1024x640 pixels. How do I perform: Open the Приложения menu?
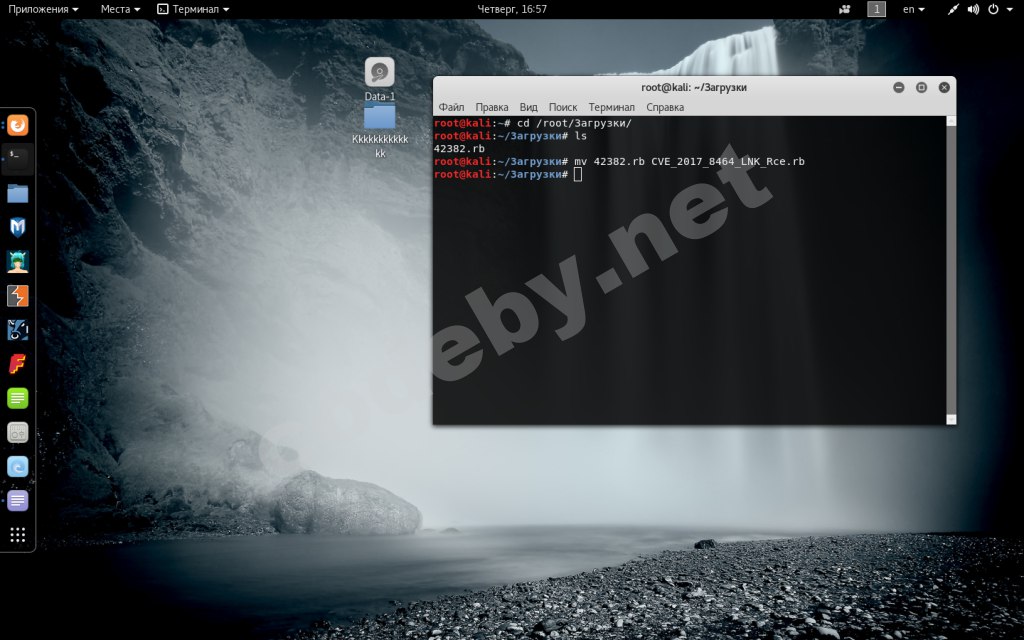(43, 9)
